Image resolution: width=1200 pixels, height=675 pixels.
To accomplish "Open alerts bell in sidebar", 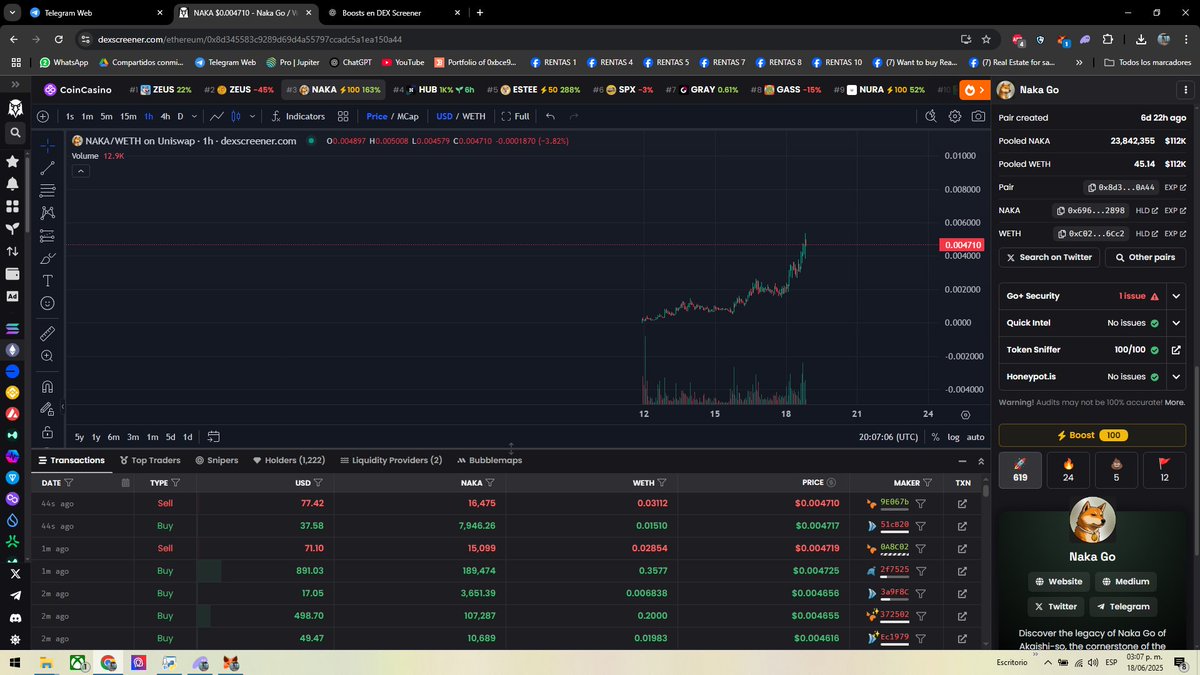I will coord(13,184).
